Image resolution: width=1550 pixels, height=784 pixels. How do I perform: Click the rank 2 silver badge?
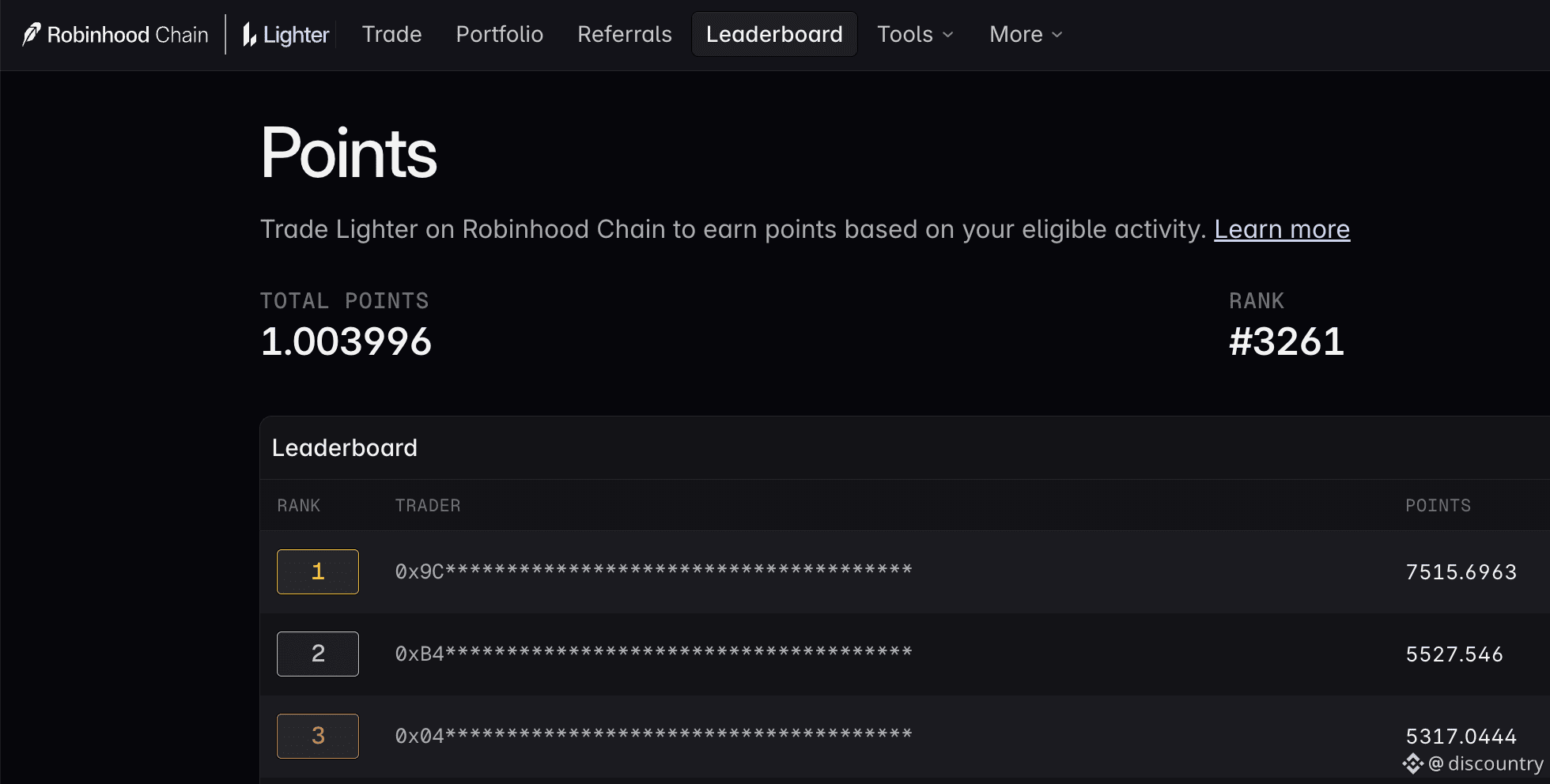click(318, 654)
